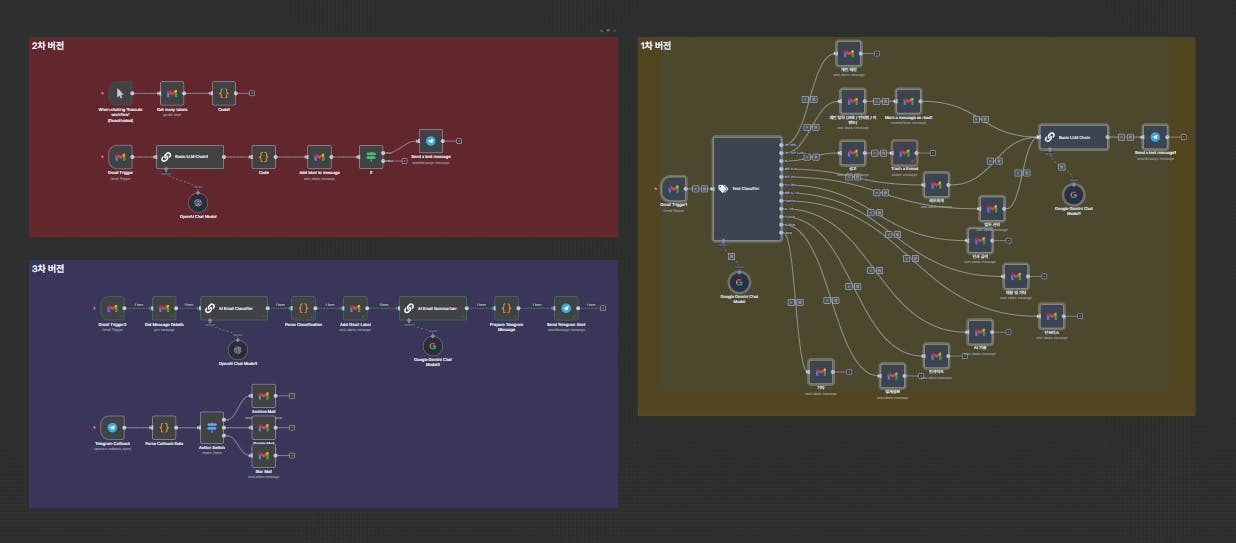Open the Send Telegram Alert node
The height and width of the screenshot is (543, 1236).
566,309
